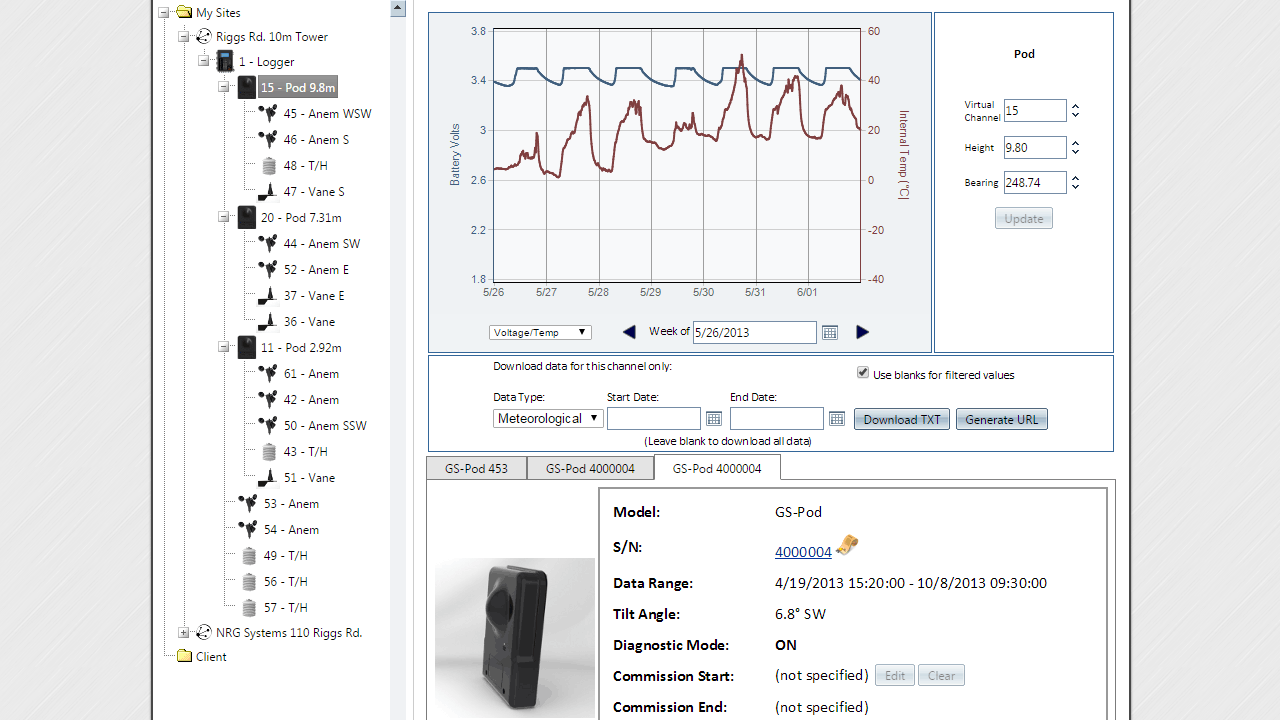Image resolution: width=1280 pixels, height=720 pixels.
Task: Click the 44 - Anem SW anemometer icon
Action: click(268, 244)
